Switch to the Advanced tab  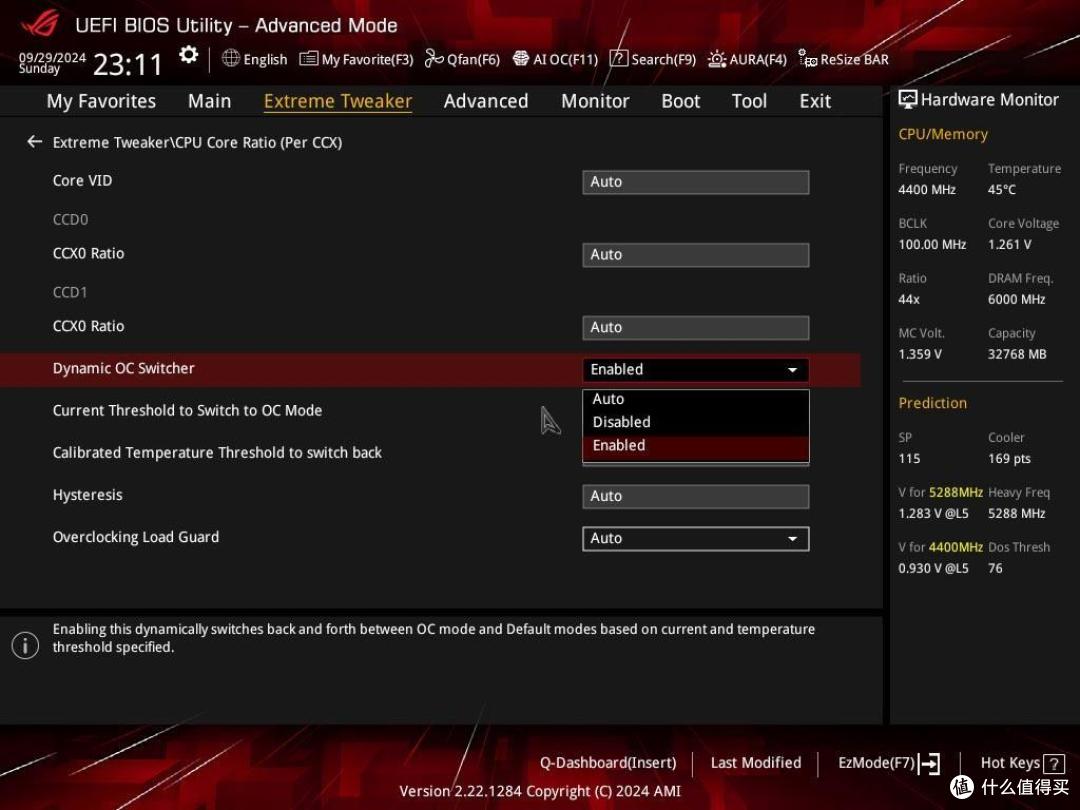click(485, 100)
